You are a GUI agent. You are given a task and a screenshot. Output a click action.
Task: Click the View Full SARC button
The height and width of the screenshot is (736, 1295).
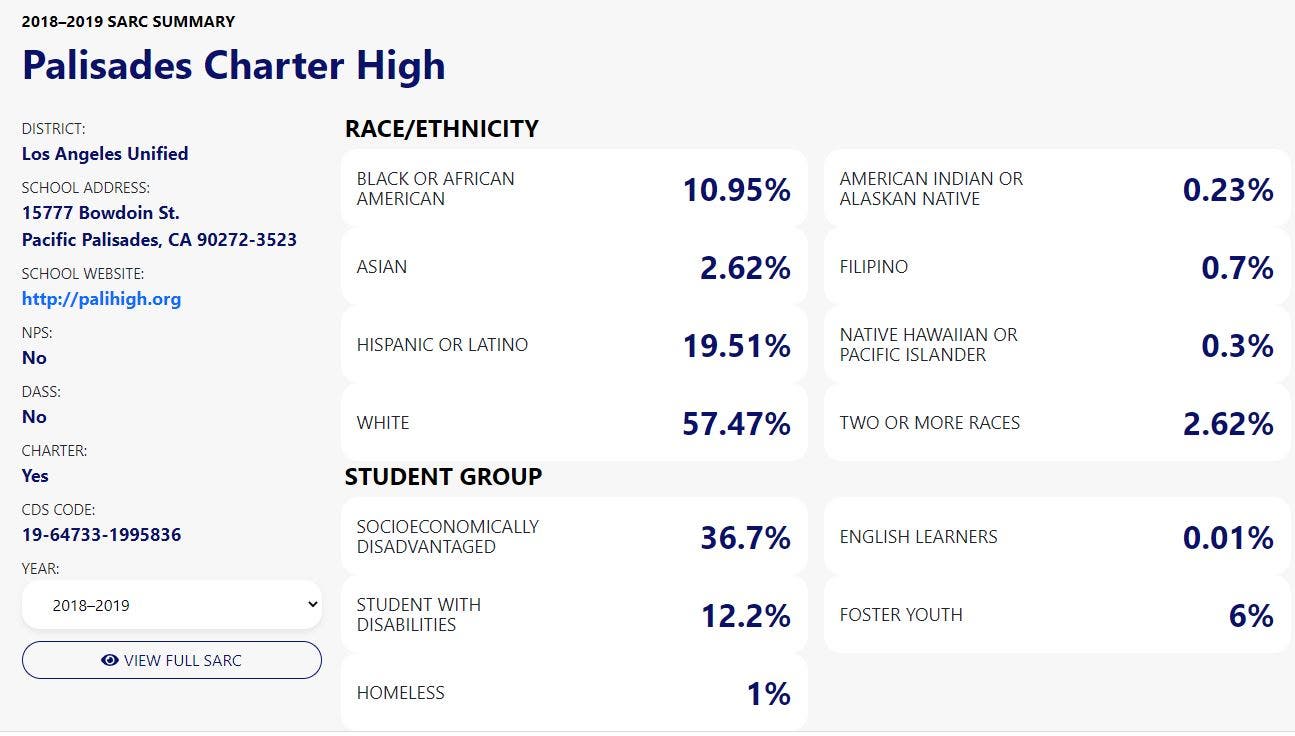tap(172, 660)
